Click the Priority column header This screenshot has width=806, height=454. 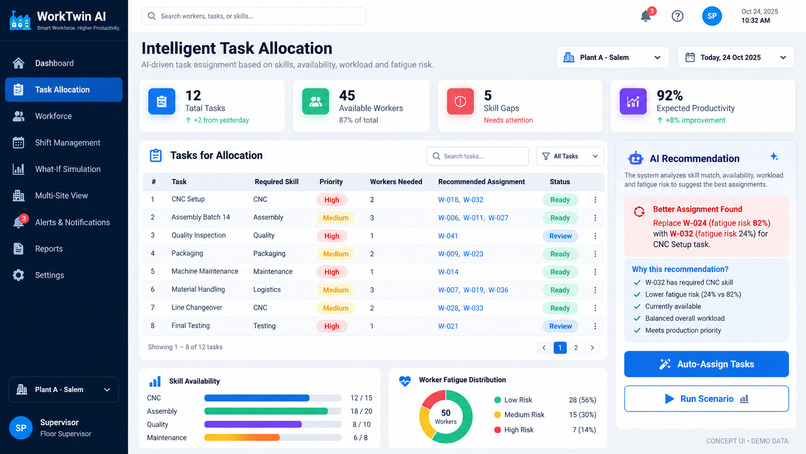coord(331,181)
